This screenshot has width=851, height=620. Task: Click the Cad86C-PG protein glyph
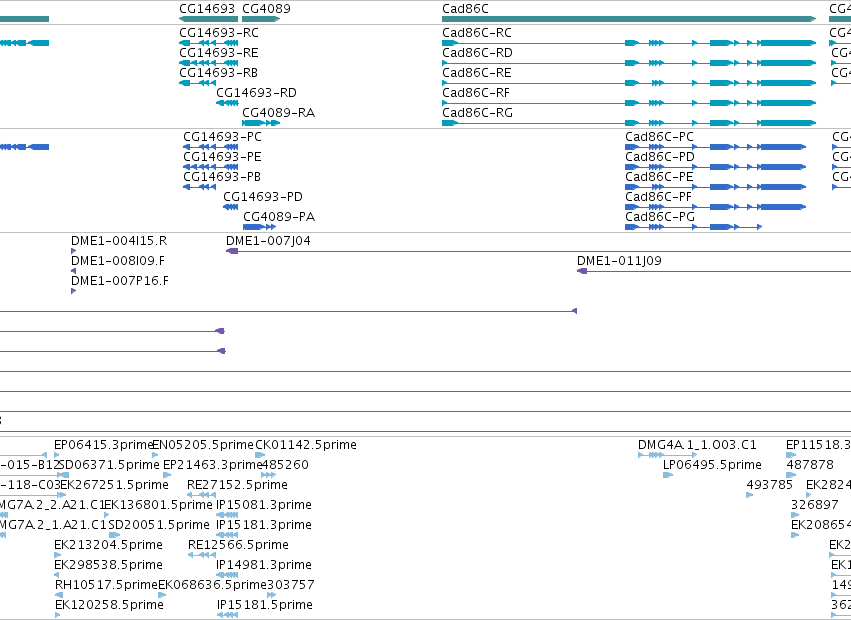694,227
